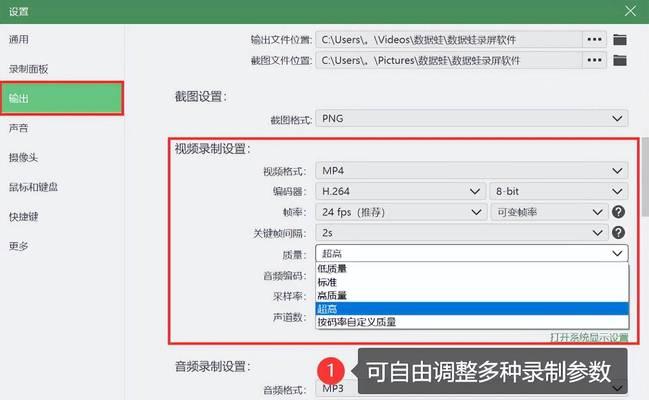Image resolution: width=649 pixels, height=400 pixels.
Task: Browse for screenshot file location path
Action: coord(594,60)
